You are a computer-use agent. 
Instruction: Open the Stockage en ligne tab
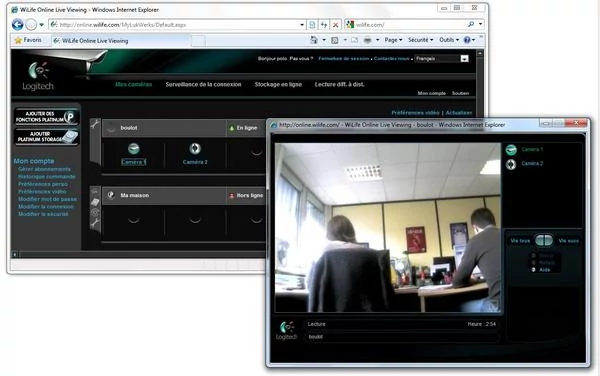[278, 85]
